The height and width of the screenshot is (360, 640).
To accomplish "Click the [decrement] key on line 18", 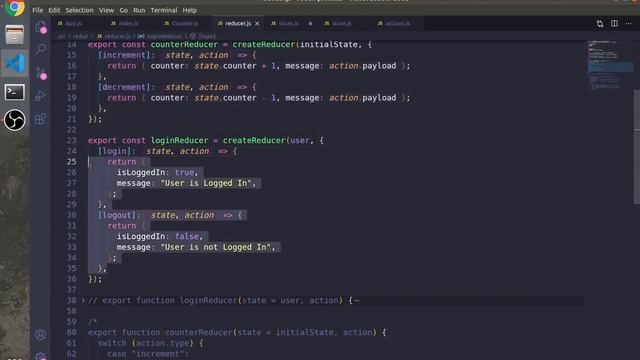I will [x=124, y=87].
